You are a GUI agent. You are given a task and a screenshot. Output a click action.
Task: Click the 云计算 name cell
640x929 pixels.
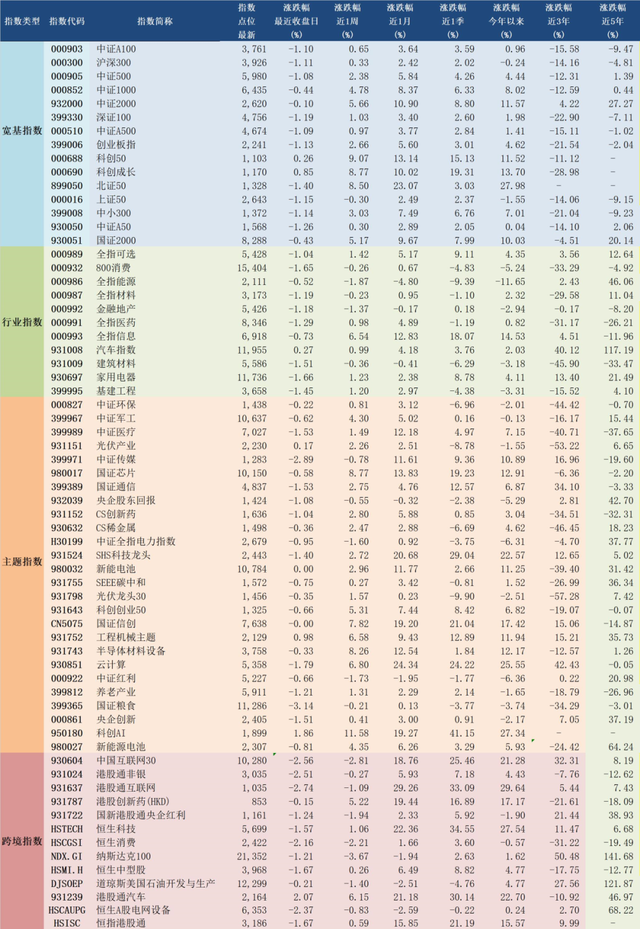111,665
